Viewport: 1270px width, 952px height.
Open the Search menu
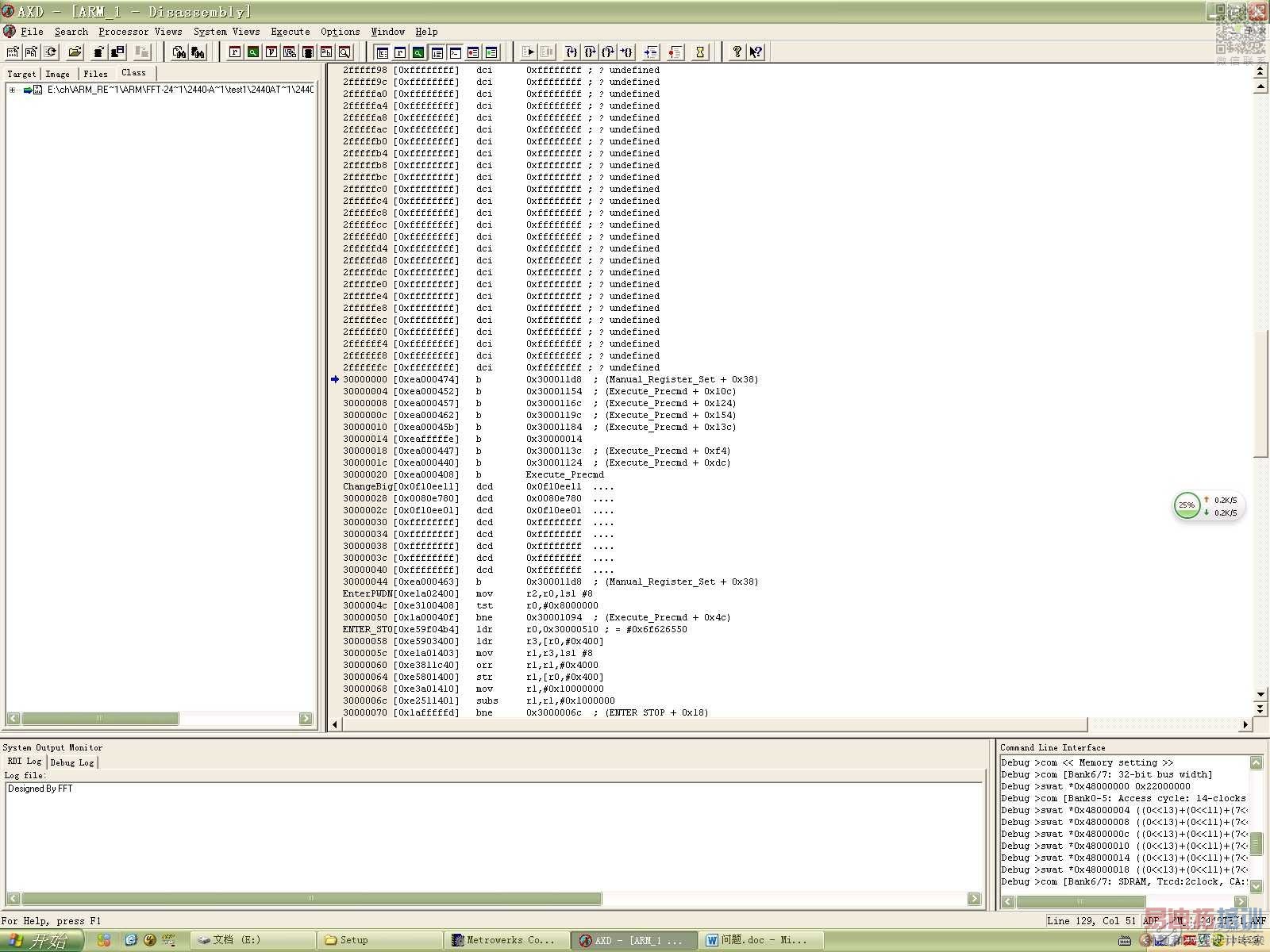pyautogui.click(x=71, y=32)
